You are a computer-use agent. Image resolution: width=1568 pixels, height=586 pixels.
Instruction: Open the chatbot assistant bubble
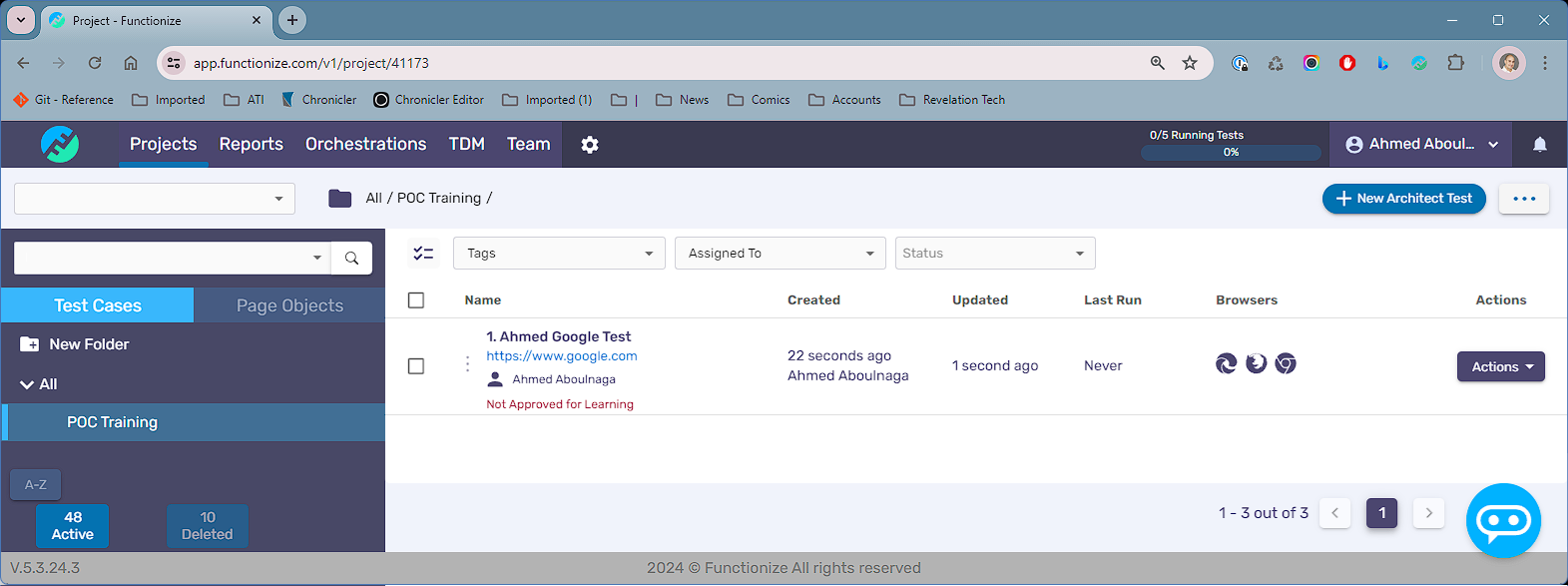click(x=1503, y=520)
